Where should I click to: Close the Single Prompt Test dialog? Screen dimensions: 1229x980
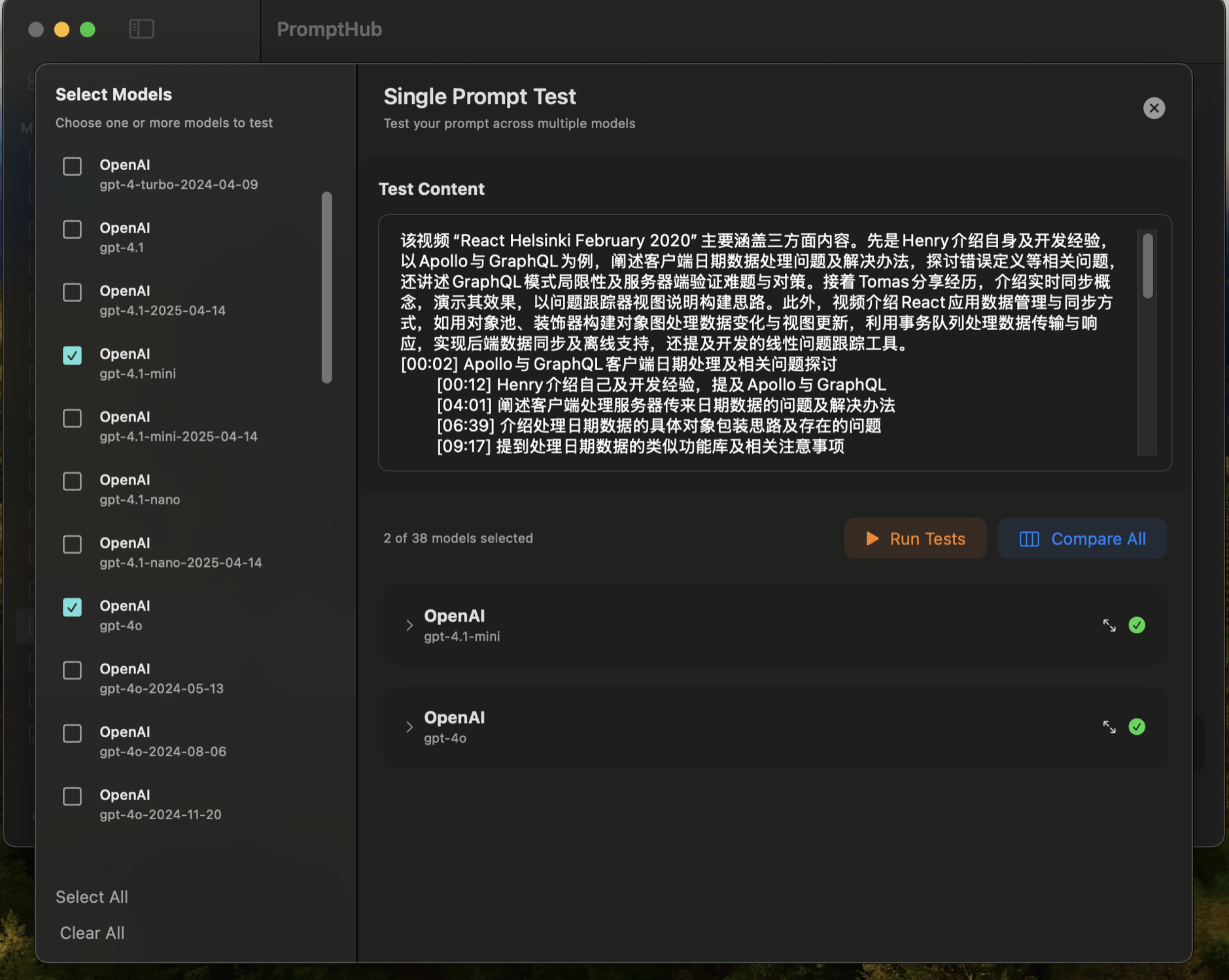click(x=1154, y=108)
